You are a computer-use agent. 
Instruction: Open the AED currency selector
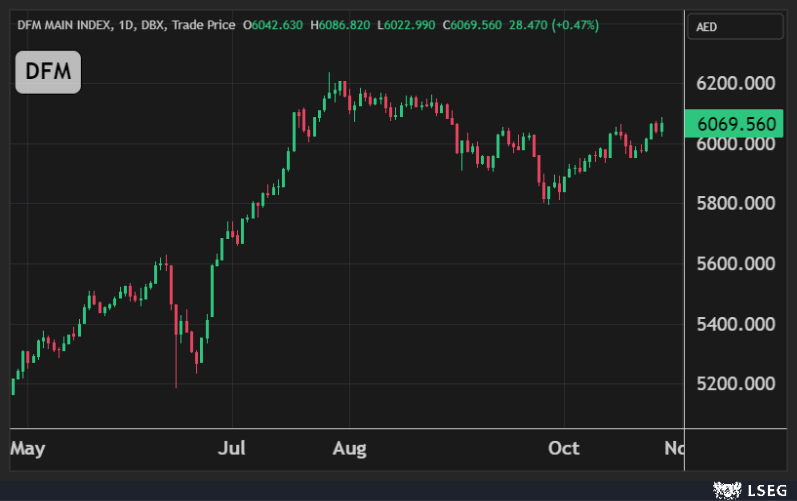(x=736, y=28)
